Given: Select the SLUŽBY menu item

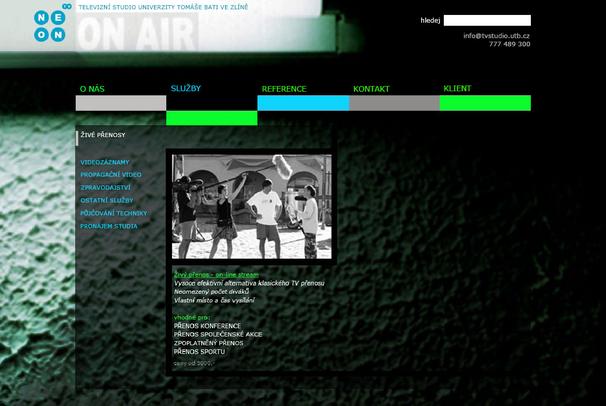Looking at the screenshot, I should 185,88.
